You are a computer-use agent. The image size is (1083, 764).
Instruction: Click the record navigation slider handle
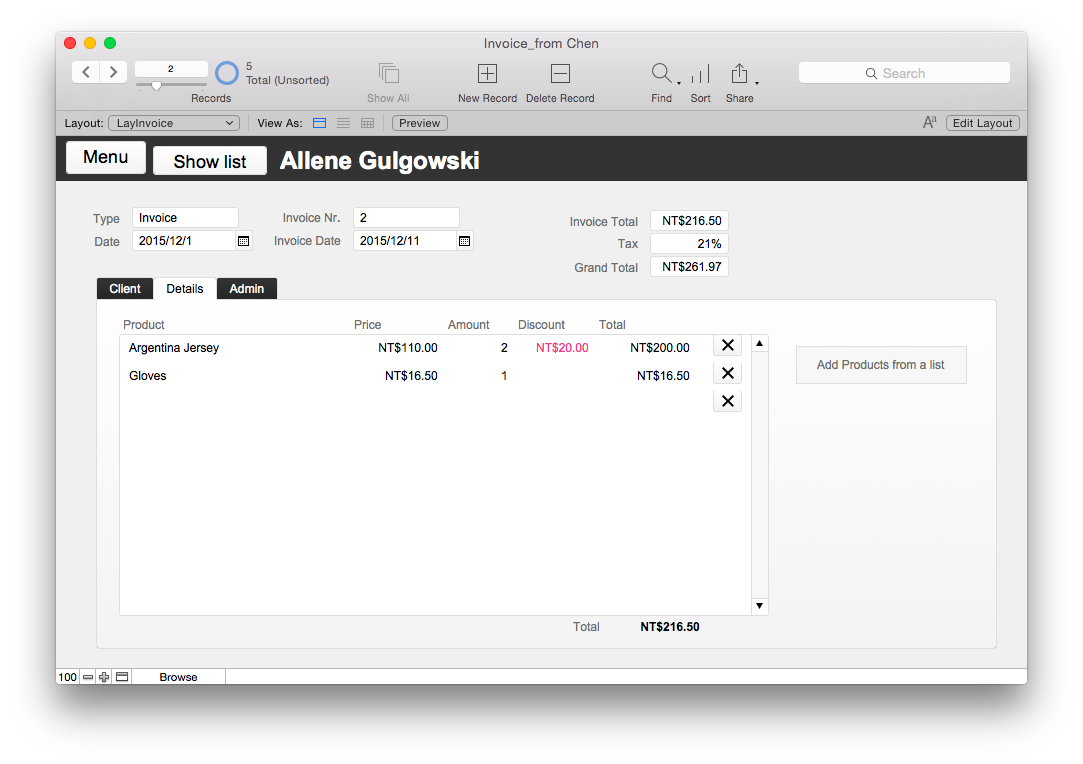click(x=157, y=86)
